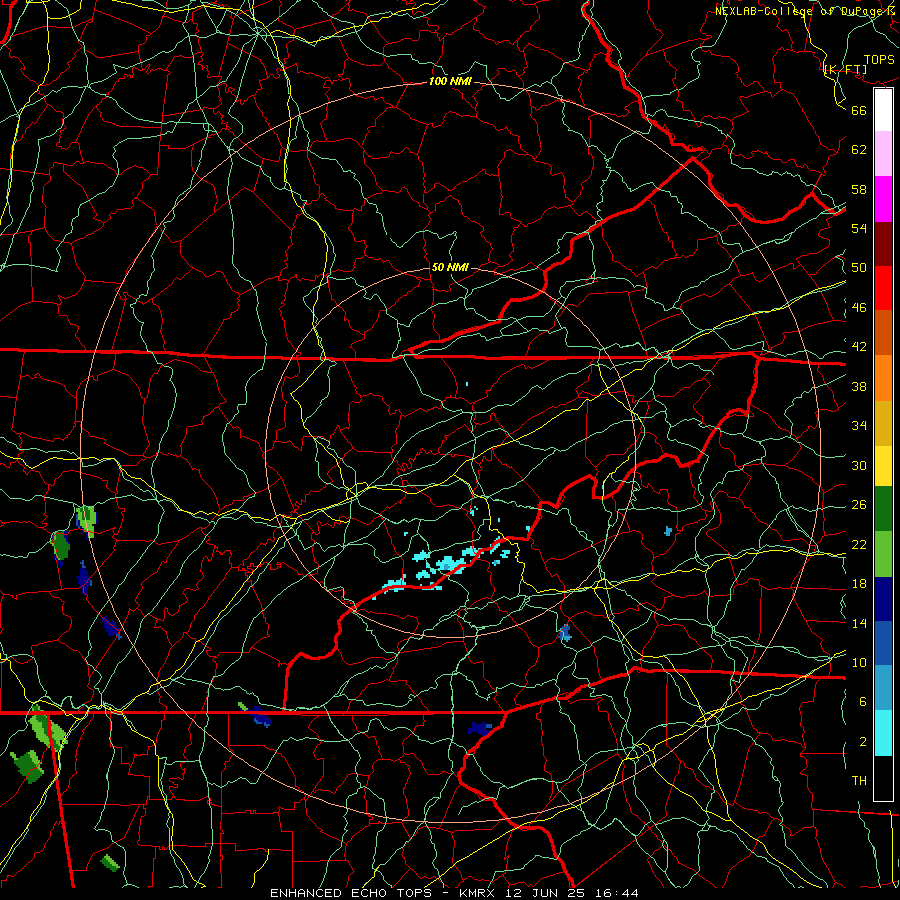Screen dimensions: 900x900
Task: Click the legend value '14'
Action: (x=859, y=623)
